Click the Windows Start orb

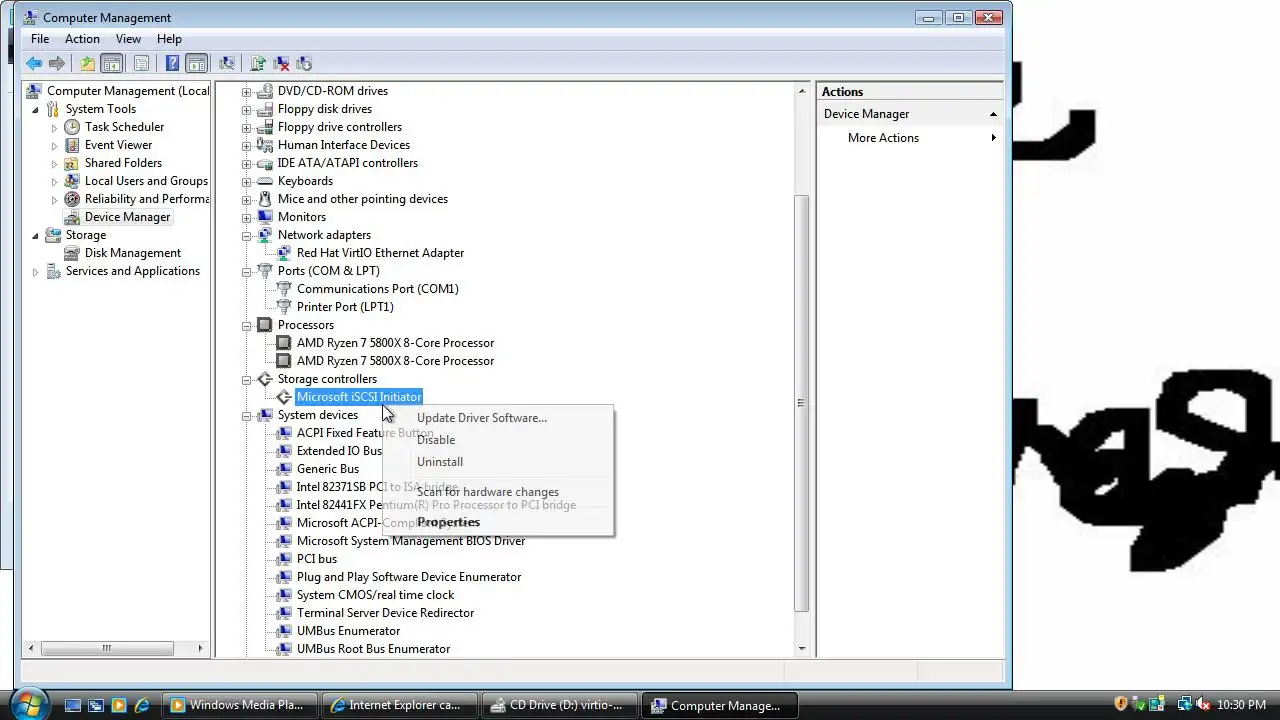[31, 703]
